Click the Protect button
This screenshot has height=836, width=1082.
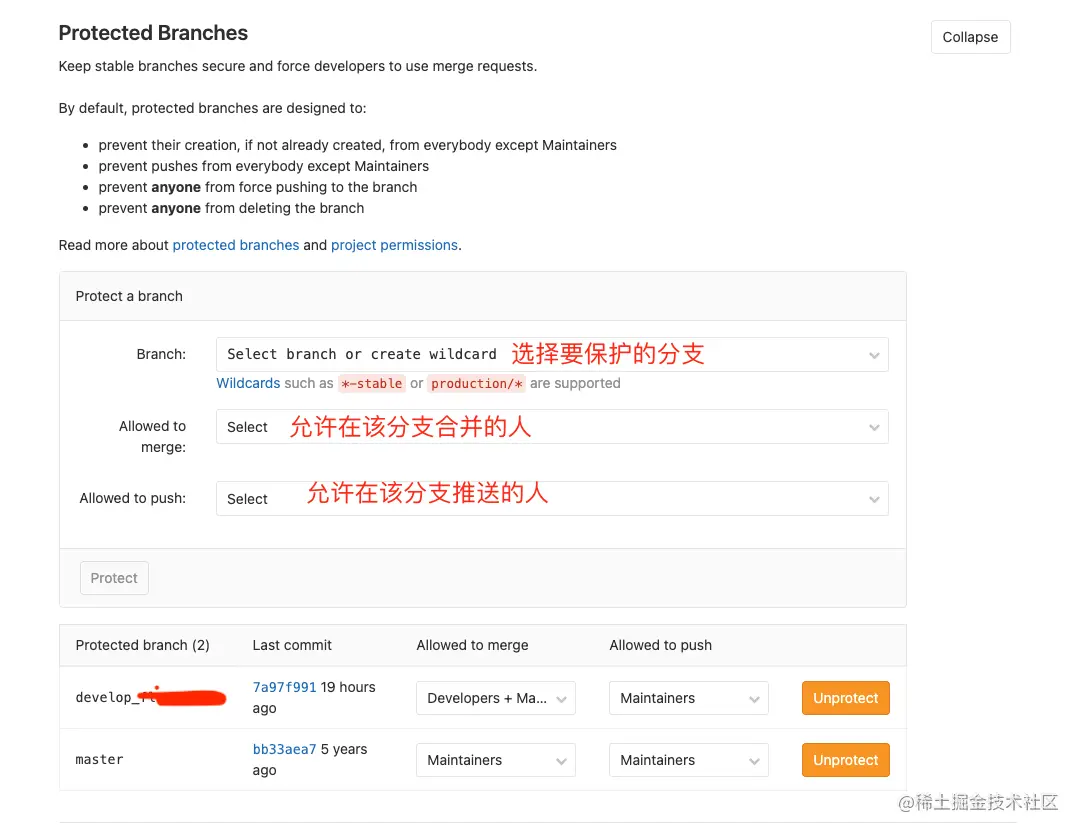click(113, 577)
